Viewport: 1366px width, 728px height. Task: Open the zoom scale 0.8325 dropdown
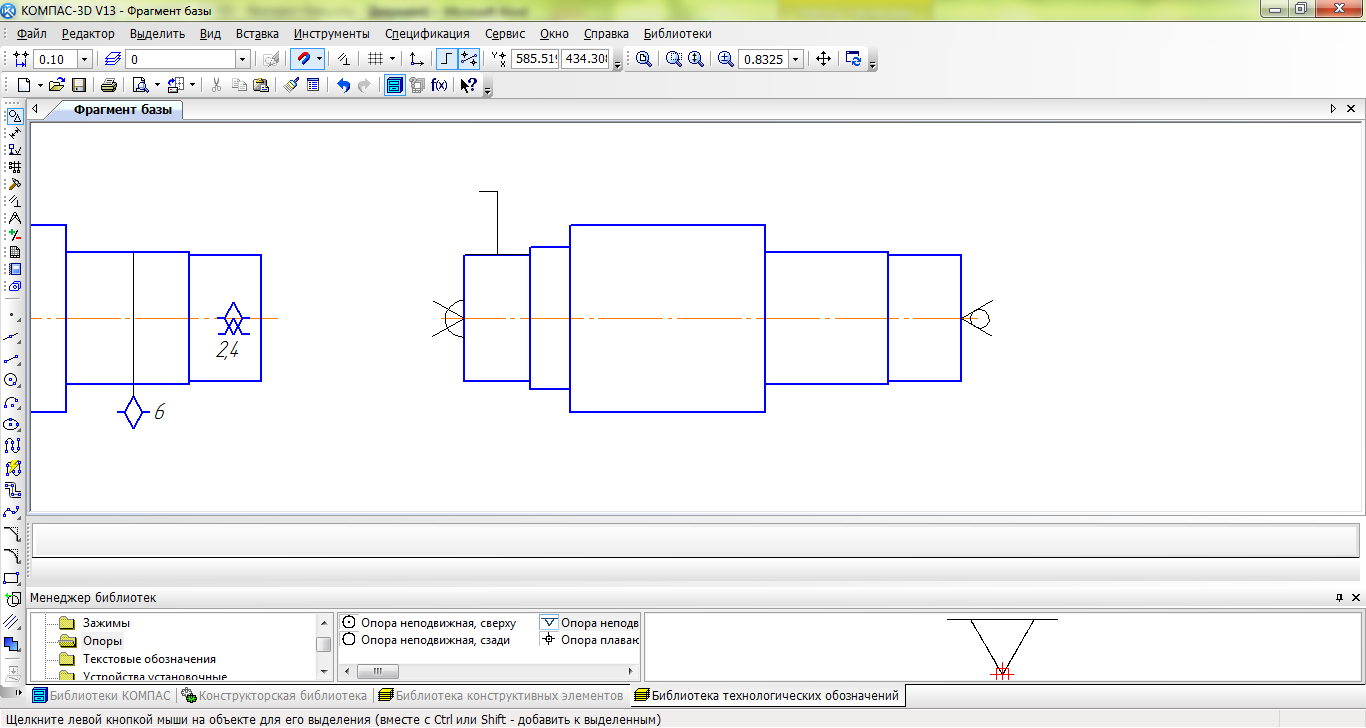796,59
